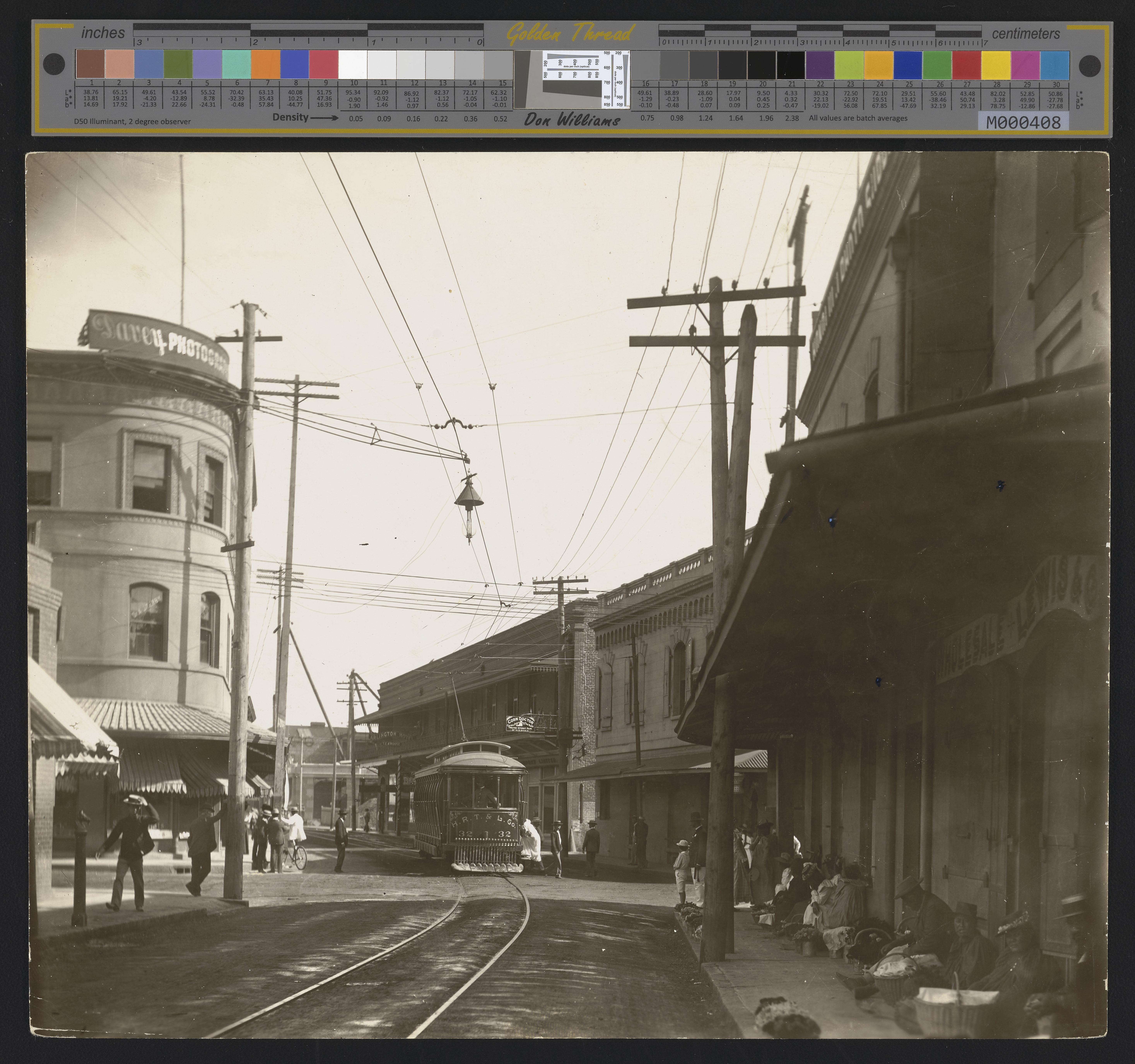
Task: Click the brown color swatch numbered 1
Action: coord(90,64)
